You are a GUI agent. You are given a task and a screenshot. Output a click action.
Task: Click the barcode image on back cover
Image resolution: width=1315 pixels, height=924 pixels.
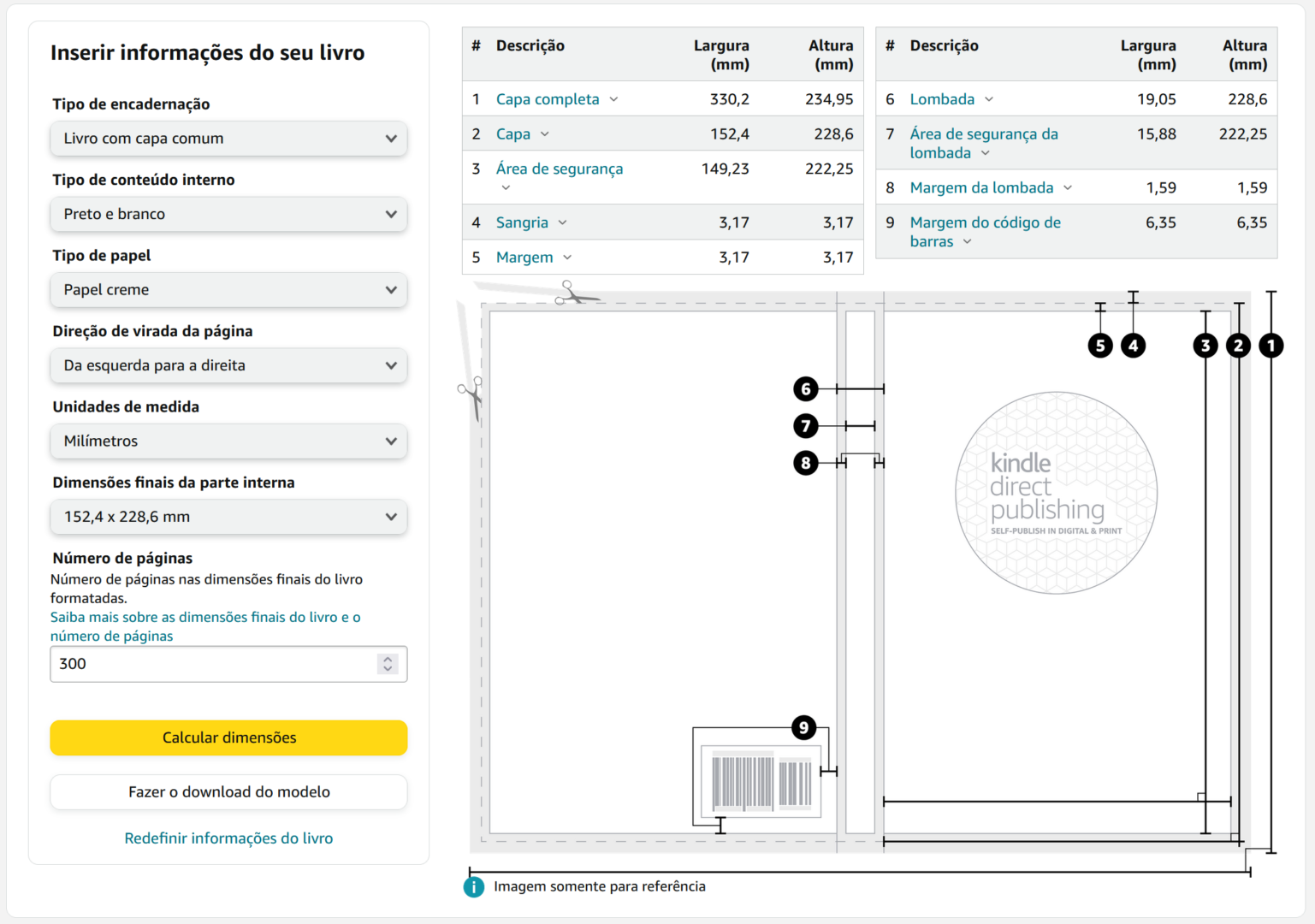[761, 782]
